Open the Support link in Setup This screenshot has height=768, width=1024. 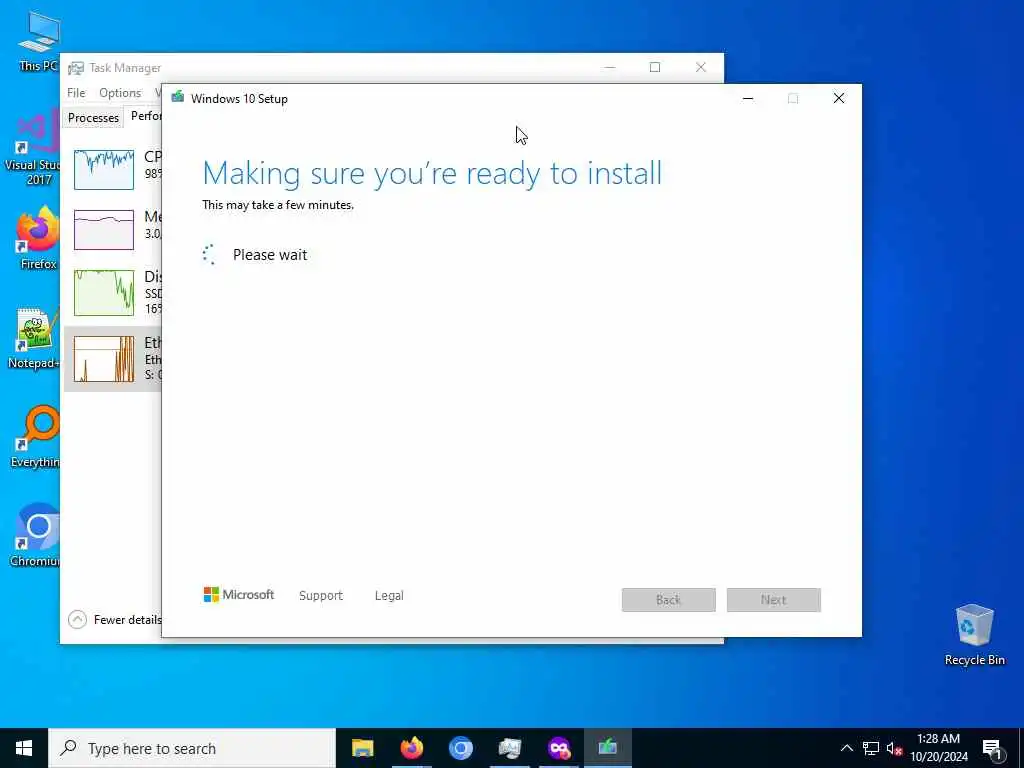pos(321,596)
